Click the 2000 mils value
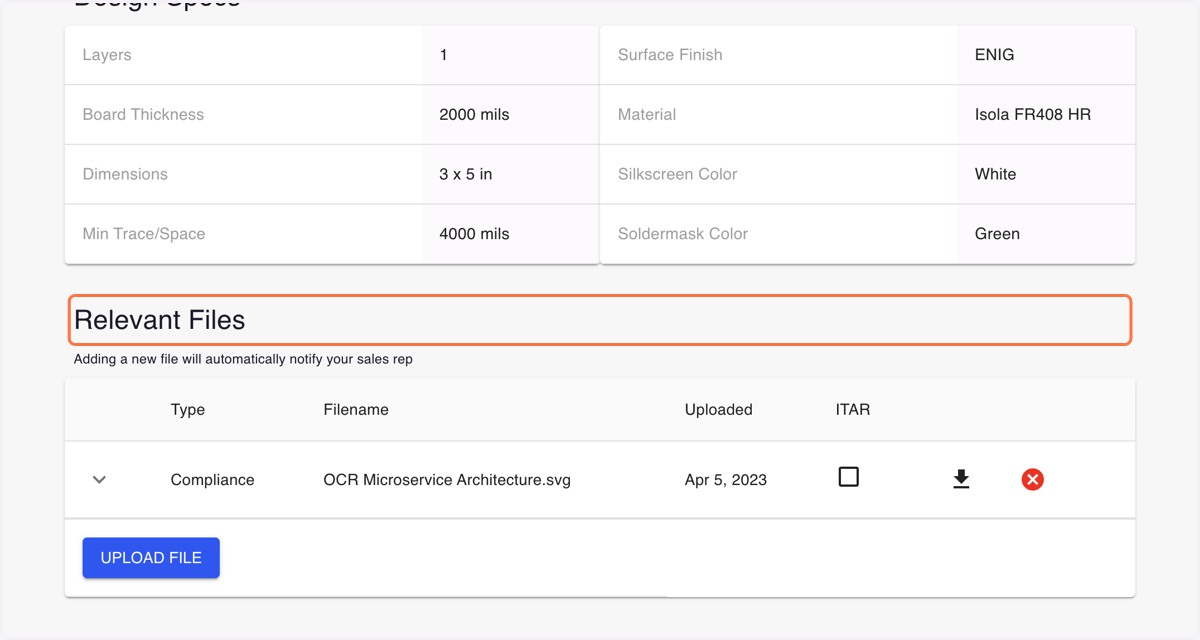 click(x=474, y=115)
